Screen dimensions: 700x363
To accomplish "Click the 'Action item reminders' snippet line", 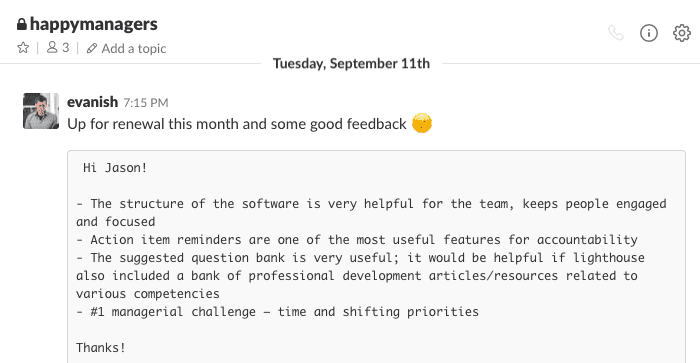I will [357, 240].
